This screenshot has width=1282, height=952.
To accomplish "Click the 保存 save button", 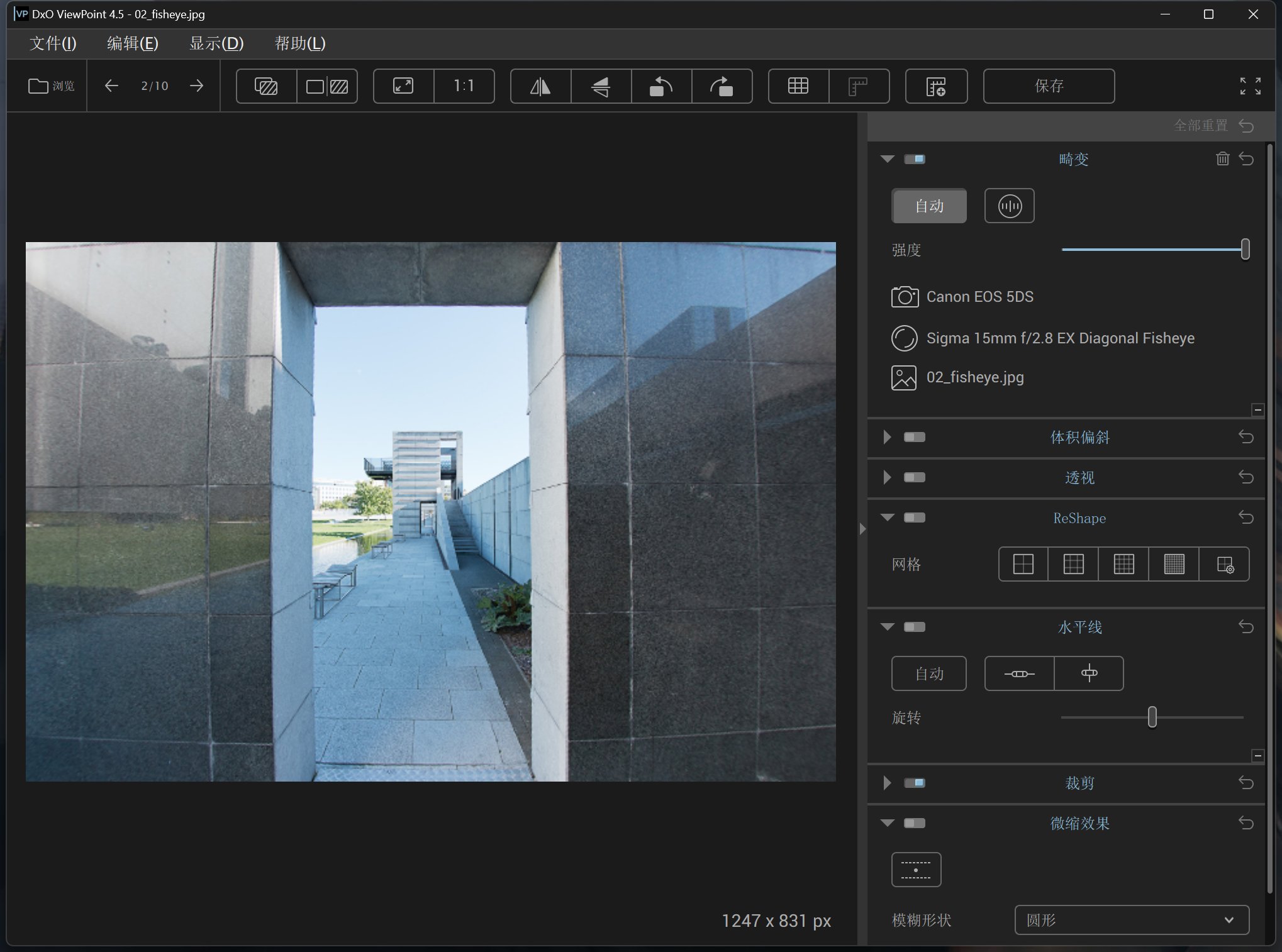I will click(x=1049, y=86).
